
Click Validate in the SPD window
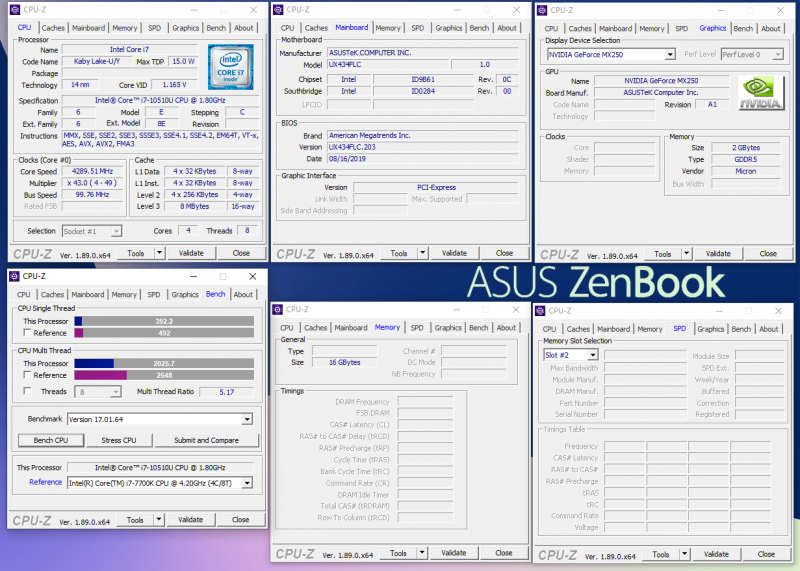click(x=716, y=554)
